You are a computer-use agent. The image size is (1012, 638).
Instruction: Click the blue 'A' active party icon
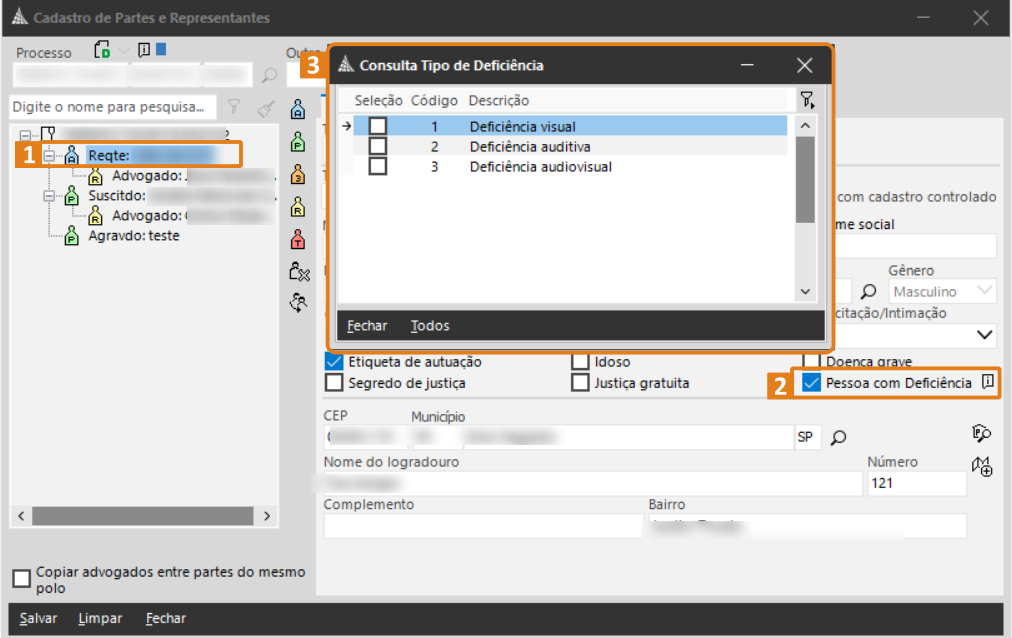pos(297,110)
